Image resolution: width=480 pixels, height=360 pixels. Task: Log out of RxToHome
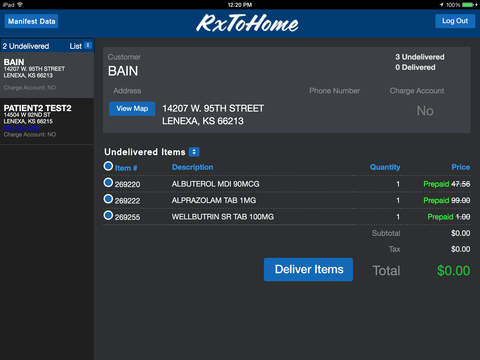point(455,21)
